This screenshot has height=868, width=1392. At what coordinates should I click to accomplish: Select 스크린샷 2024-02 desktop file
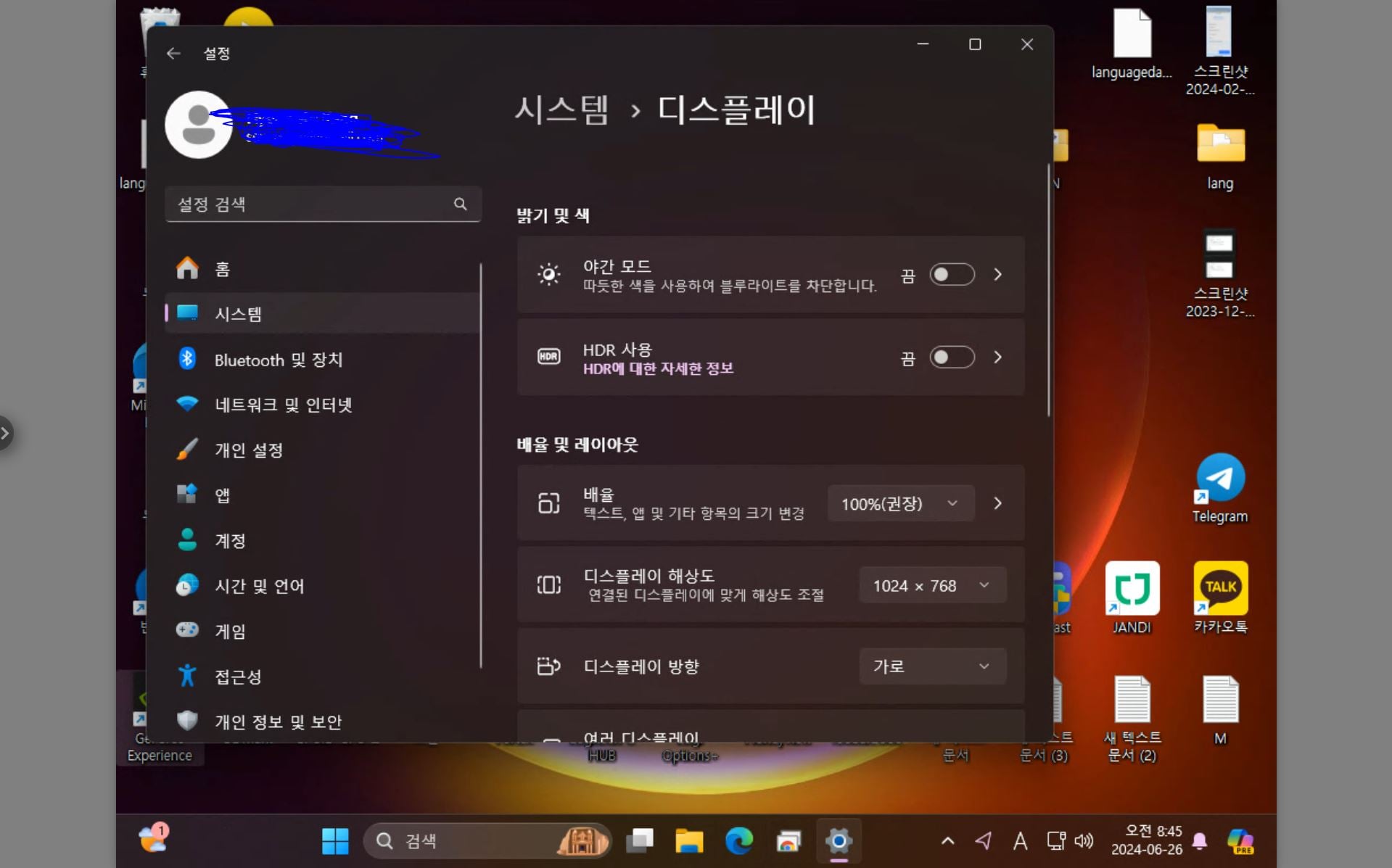click(x=1220, y=51)
